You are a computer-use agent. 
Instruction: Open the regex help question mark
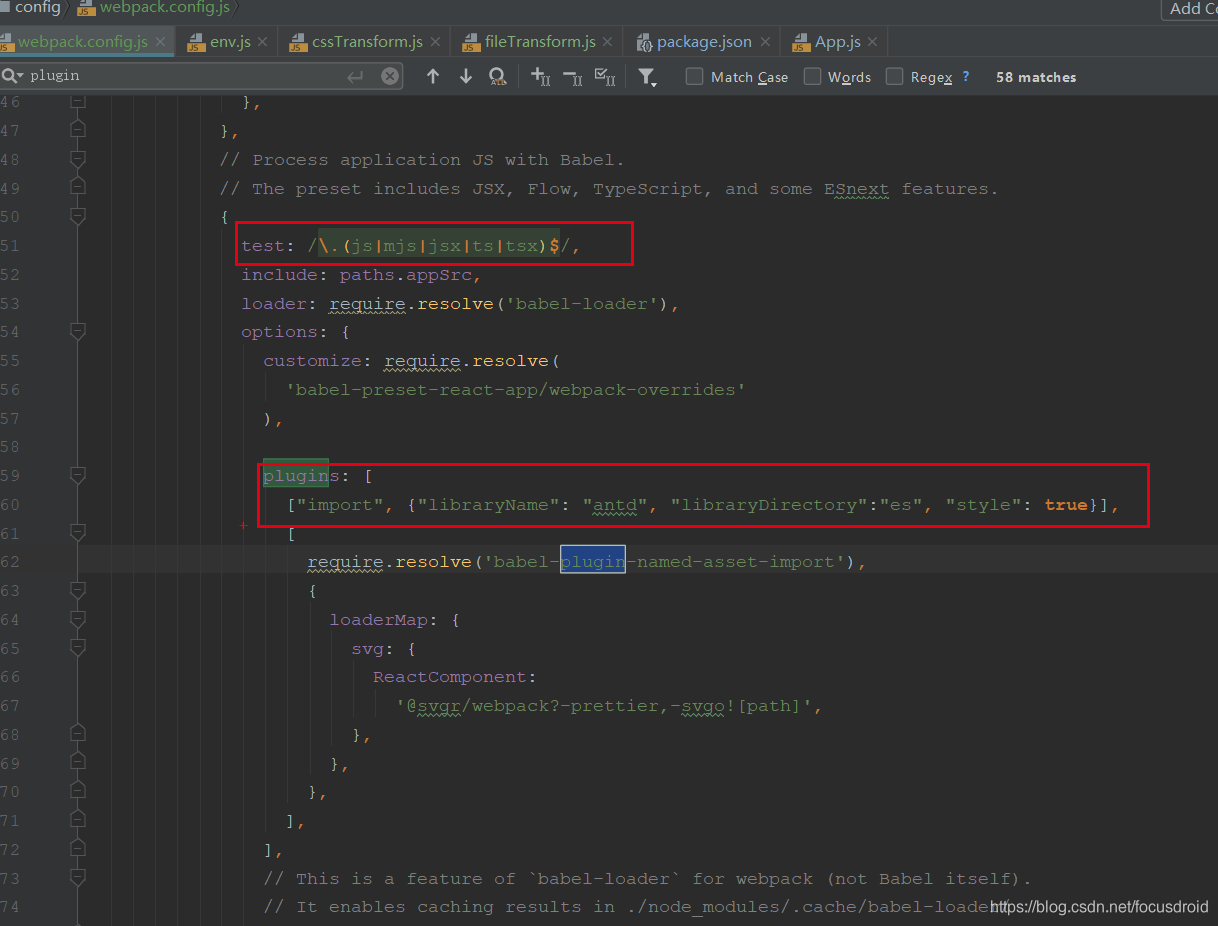click(966, 76)
